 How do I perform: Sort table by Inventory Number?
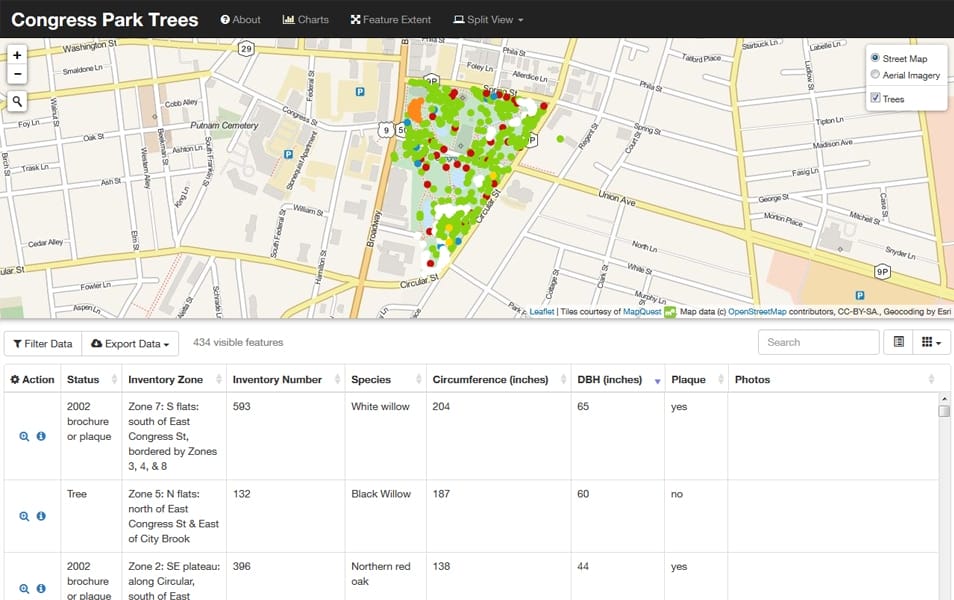[x=285, y=379]
